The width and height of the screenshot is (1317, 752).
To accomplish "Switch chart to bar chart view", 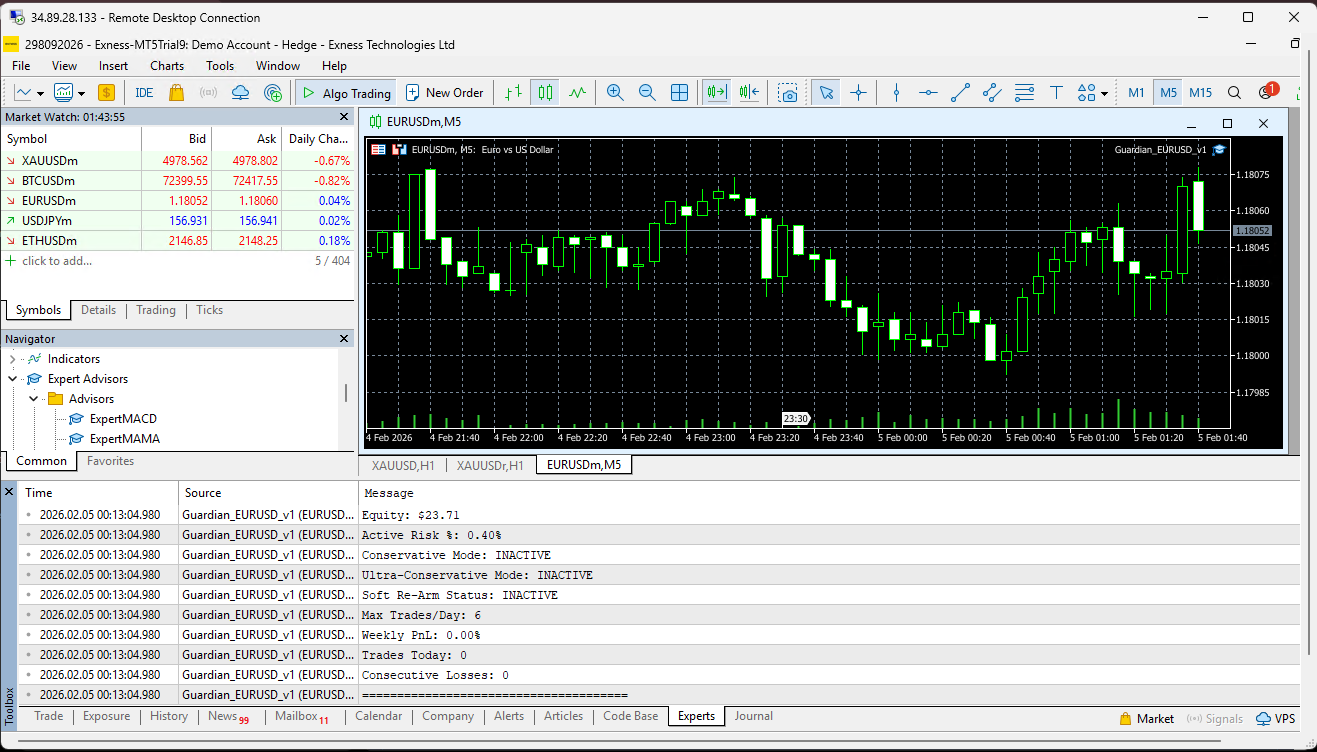I will [x=513, y=92].
